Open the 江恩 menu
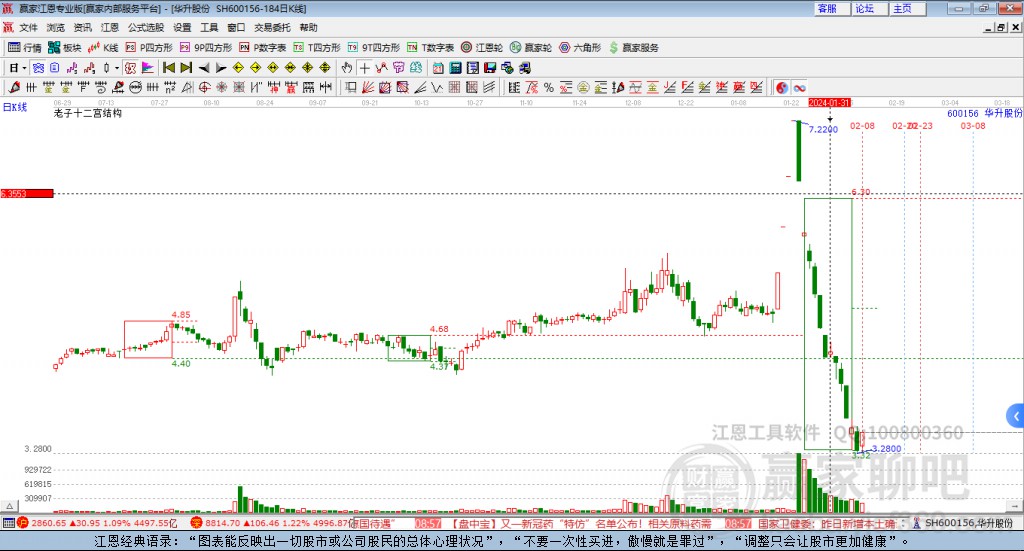1024x551 pixels. [110, 27]
